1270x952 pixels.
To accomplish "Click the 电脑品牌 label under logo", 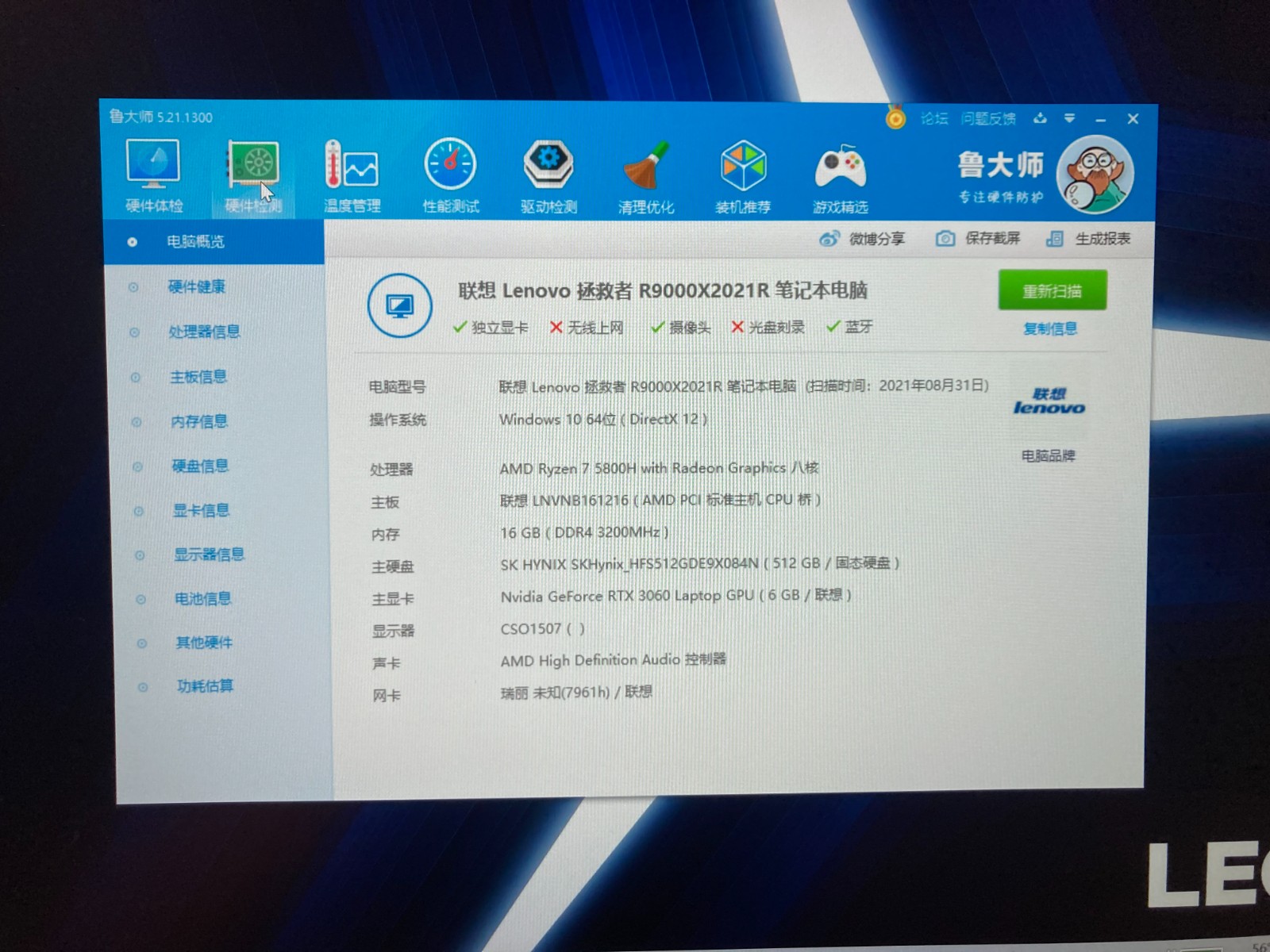I will point(1048,456).
